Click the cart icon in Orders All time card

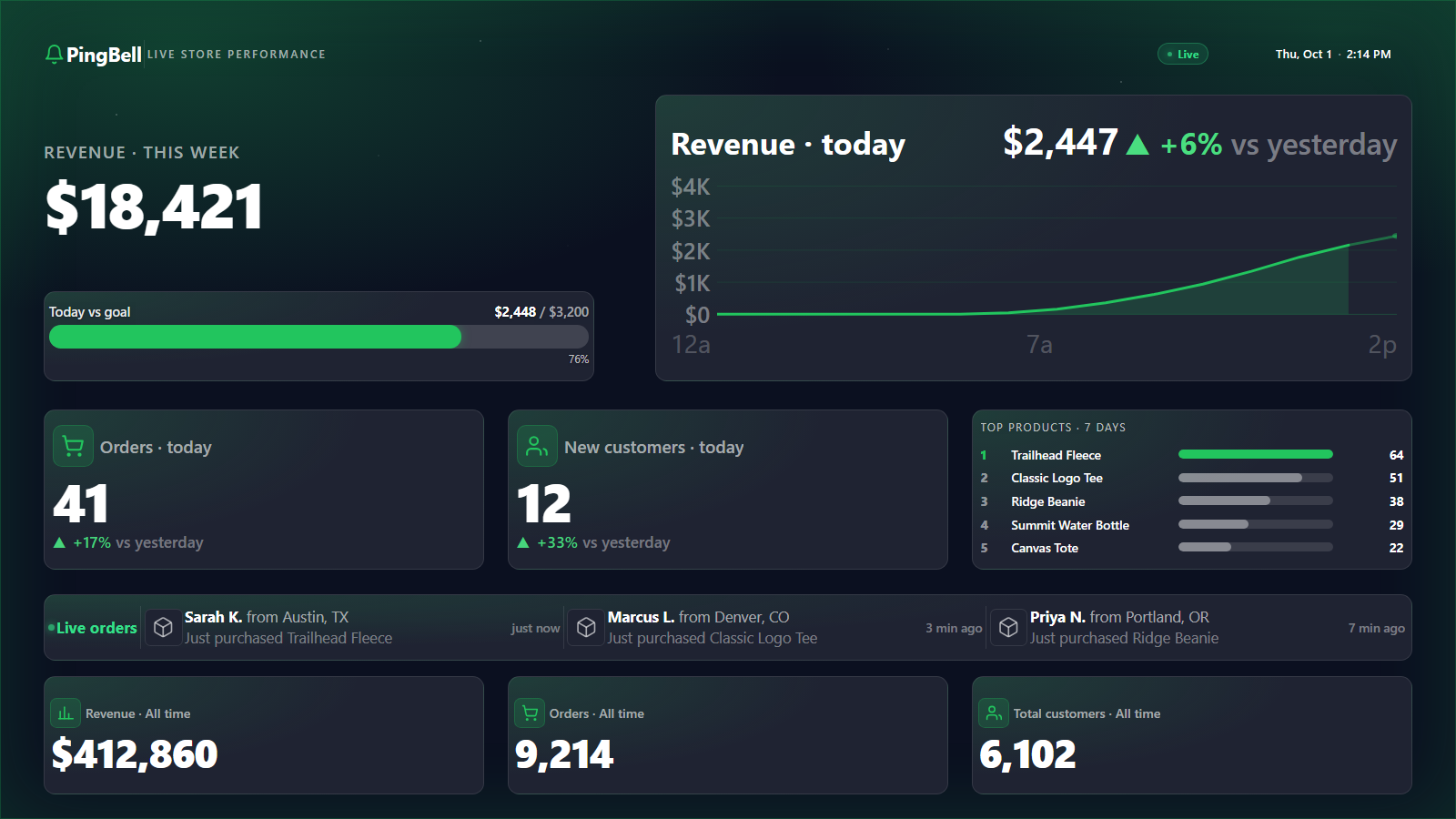click(530, 713)
